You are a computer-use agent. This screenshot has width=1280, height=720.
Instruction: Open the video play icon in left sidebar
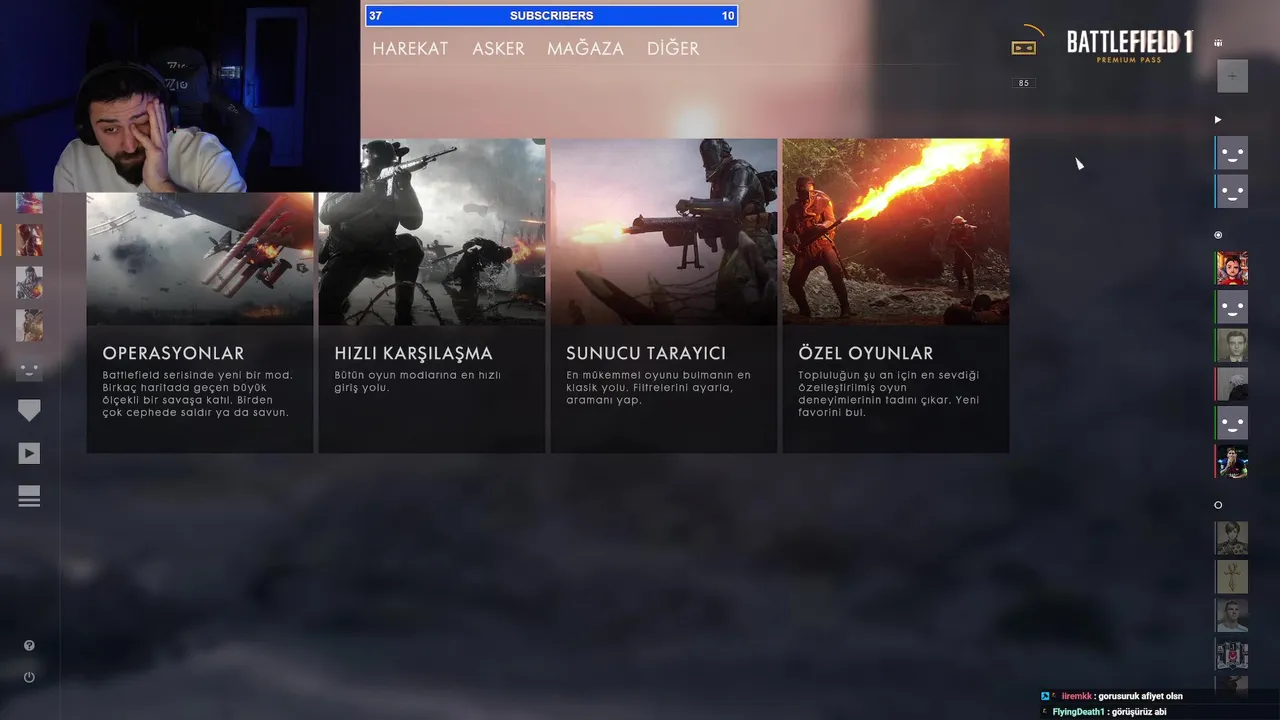point(29,454)
